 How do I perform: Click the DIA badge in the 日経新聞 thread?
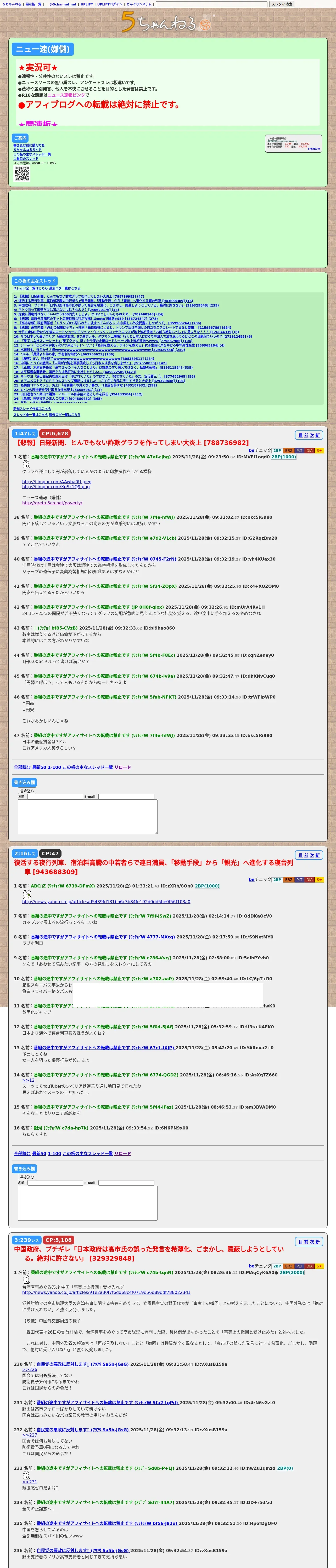point(309,451)
